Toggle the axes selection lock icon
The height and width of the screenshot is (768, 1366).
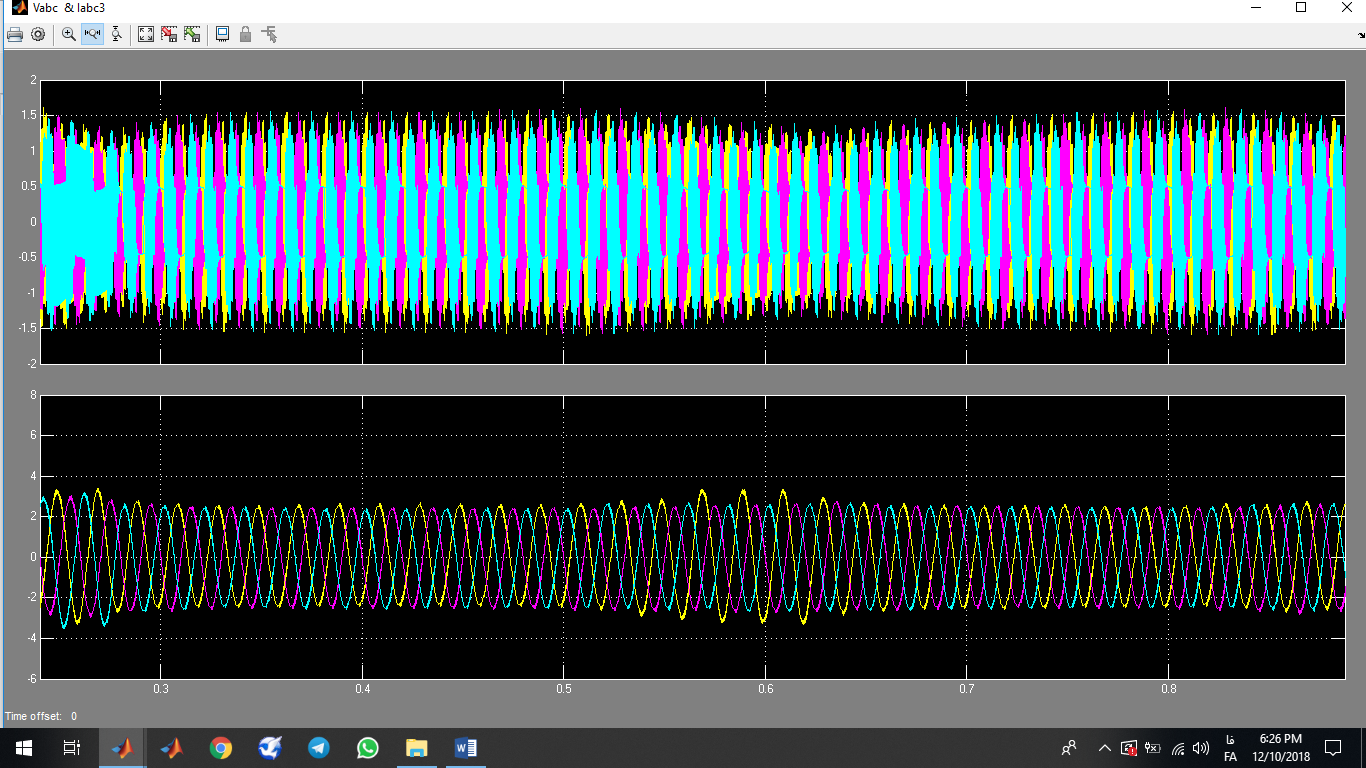tap(245, 34)
